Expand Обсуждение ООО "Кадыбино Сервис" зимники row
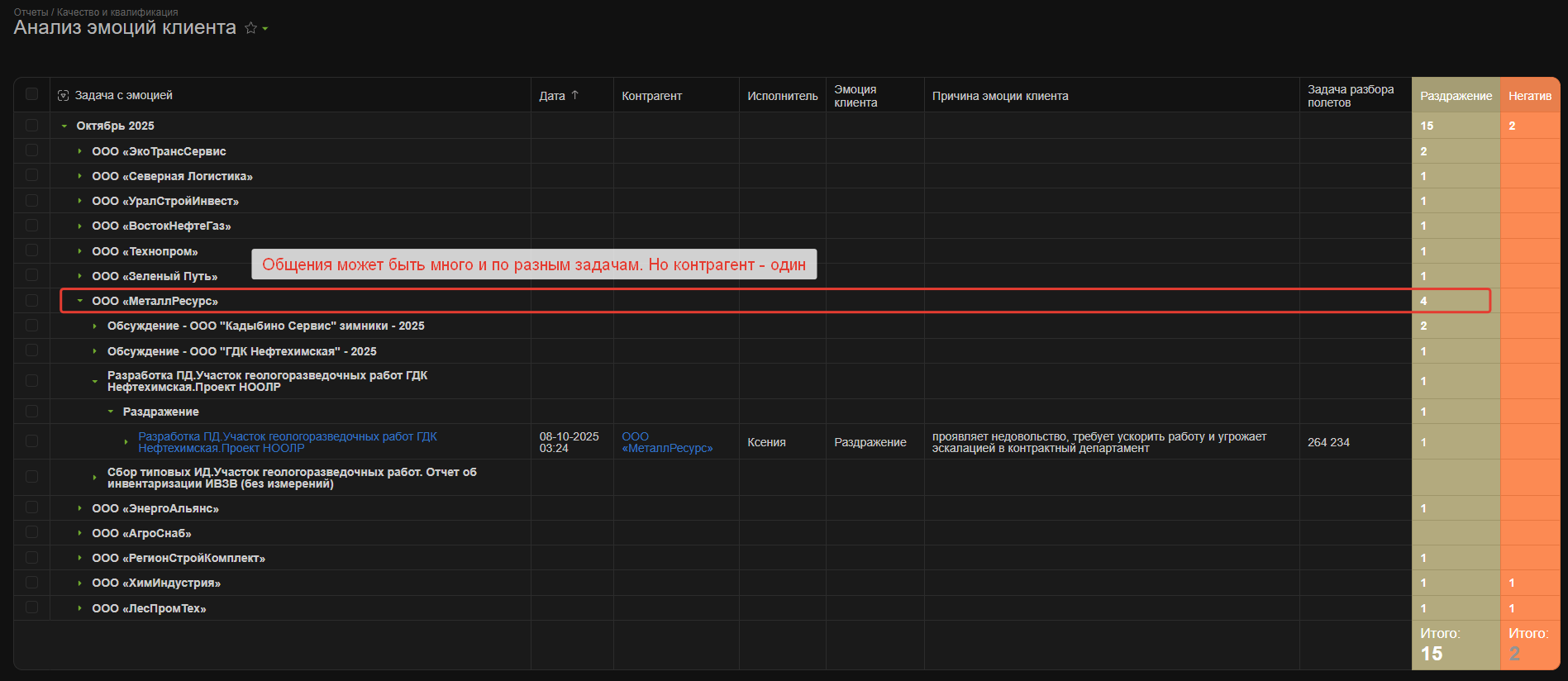This screenshot has width=1568, height=681. 95,326
